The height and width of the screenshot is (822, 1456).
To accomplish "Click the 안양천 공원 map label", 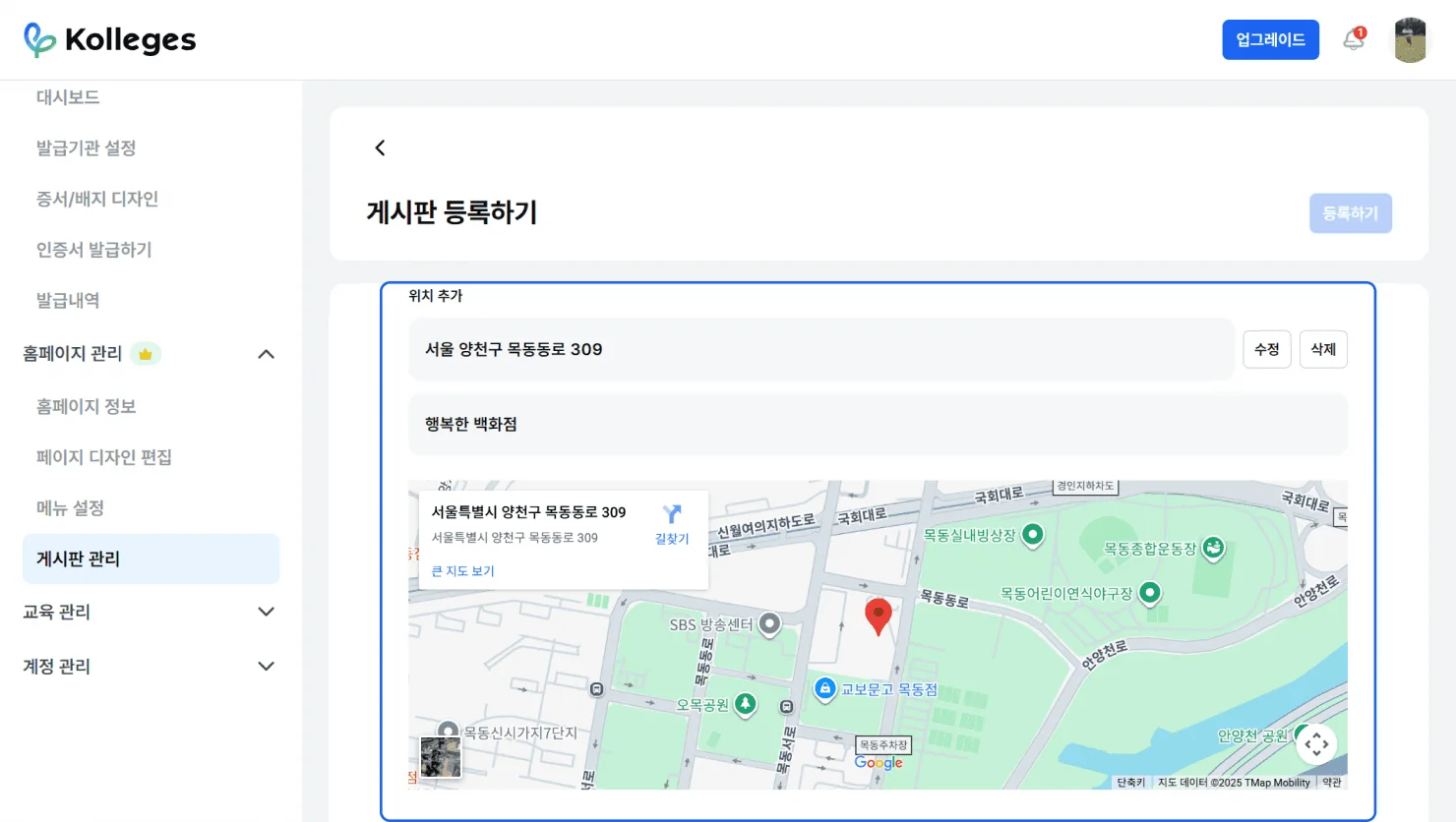I will tap(1252, 735).
